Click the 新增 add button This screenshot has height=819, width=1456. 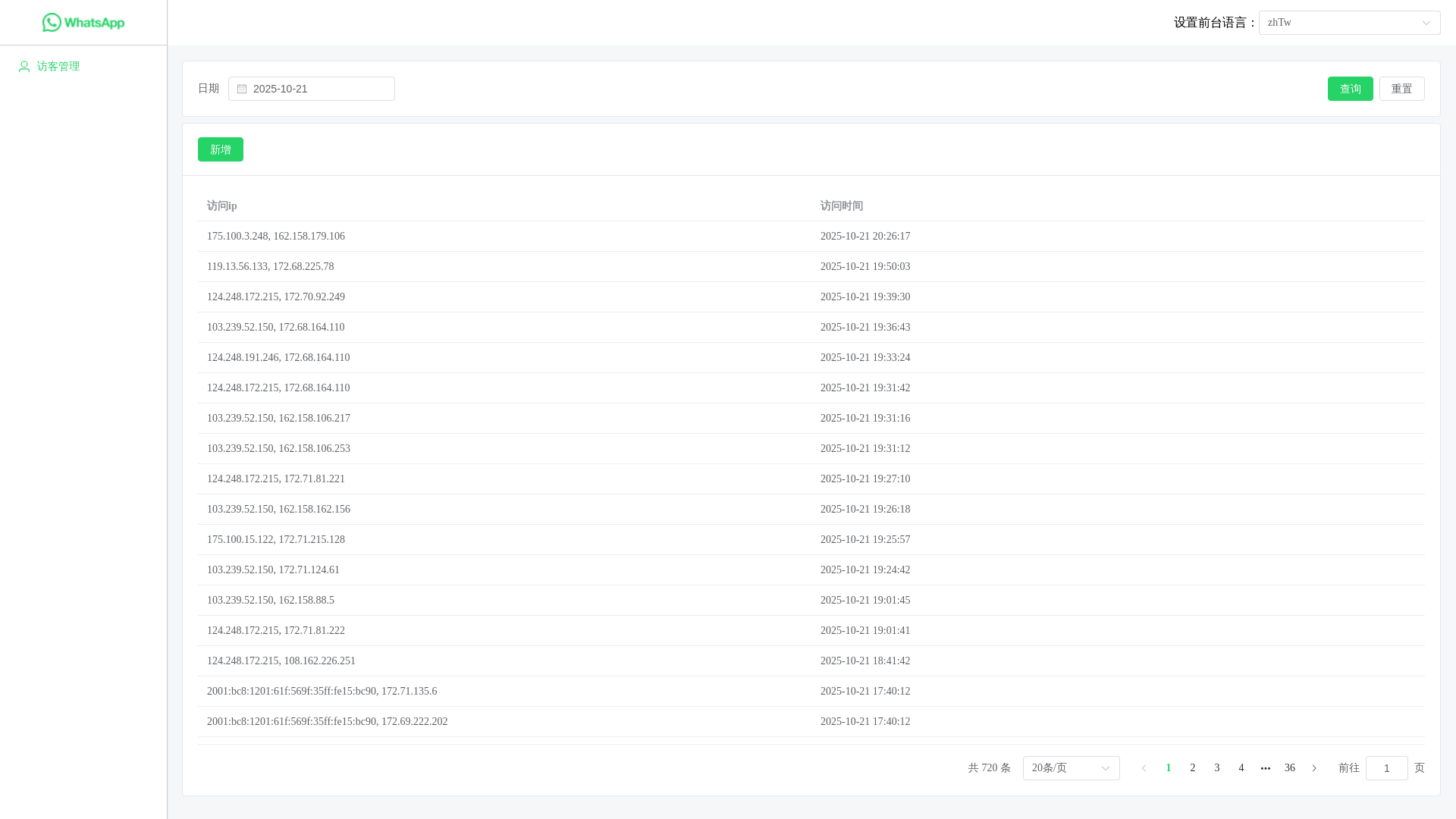tap(221, 149)
